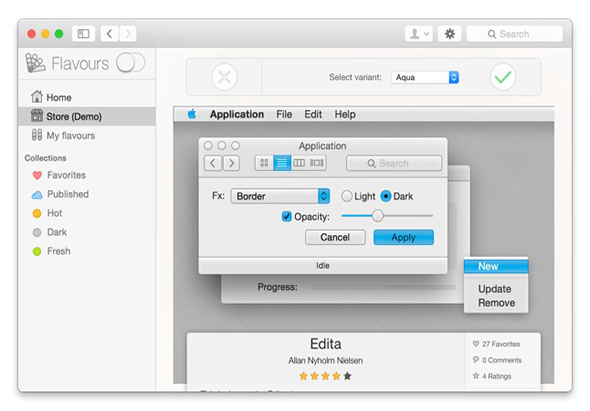Click the Flavours swatch logo icon
Screen dimensions: 590x411
(36, 63)
